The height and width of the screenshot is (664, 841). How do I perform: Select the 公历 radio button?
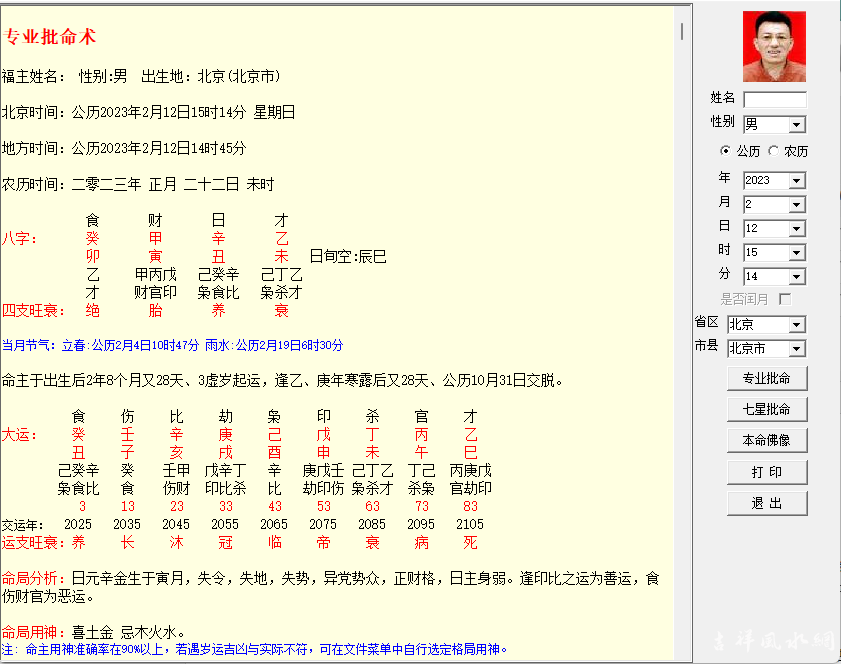click(726, 151)
